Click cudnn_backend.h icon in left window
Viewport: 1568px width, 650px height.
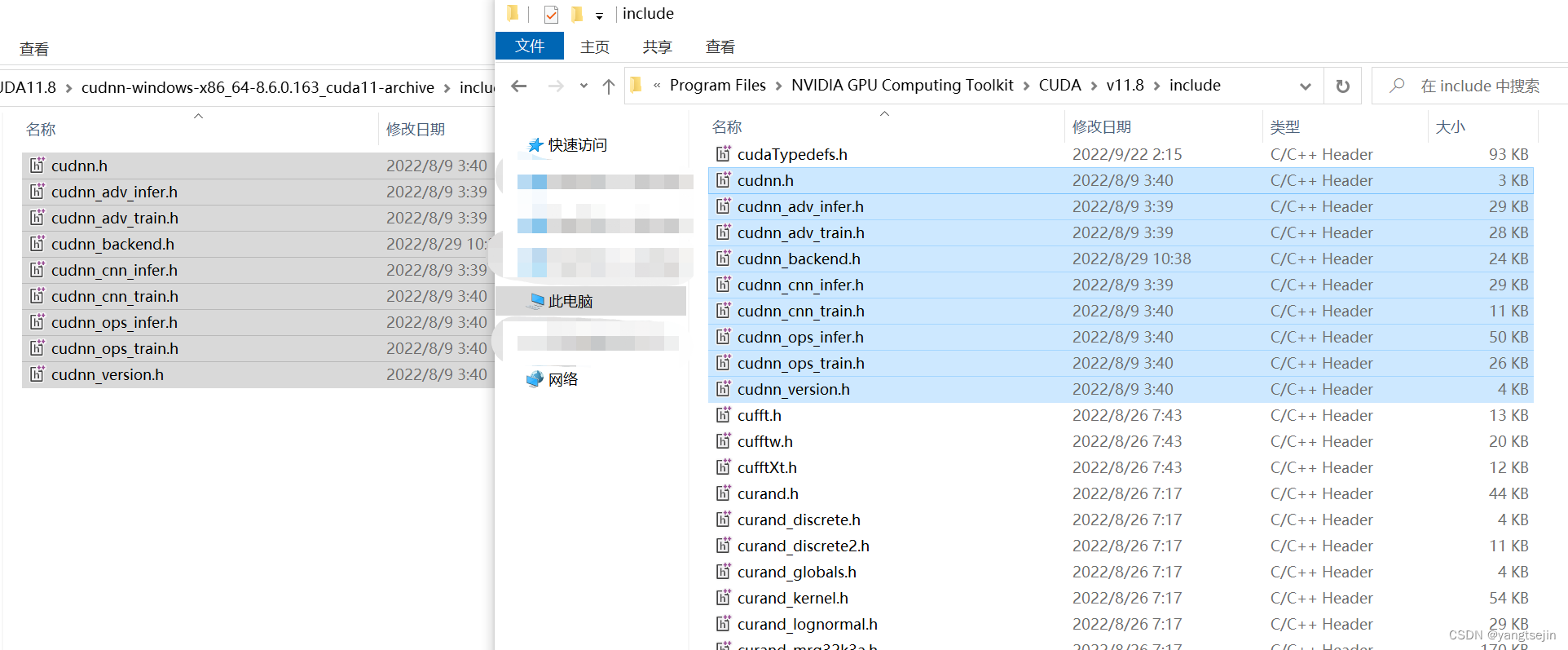pos(37,243)
